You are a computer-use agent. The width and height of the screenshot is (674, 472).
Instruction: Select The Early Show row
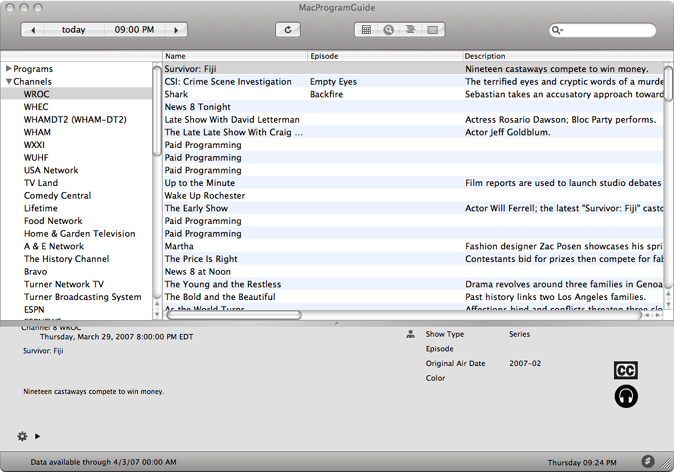(x=413, y=208)
